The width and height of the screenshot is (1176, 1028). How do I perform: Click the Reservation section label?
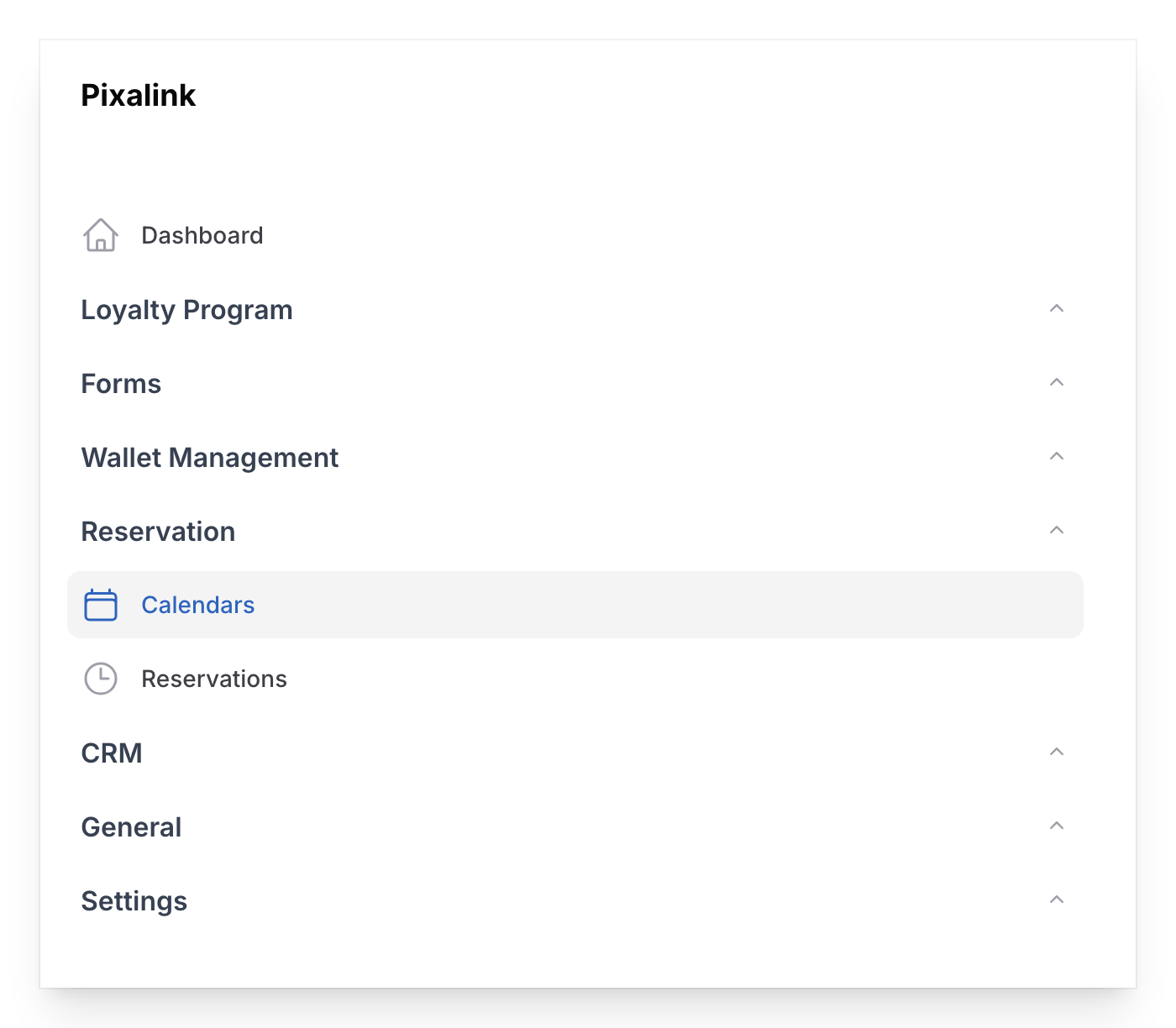pyautogui.click(x=158, y=531)
